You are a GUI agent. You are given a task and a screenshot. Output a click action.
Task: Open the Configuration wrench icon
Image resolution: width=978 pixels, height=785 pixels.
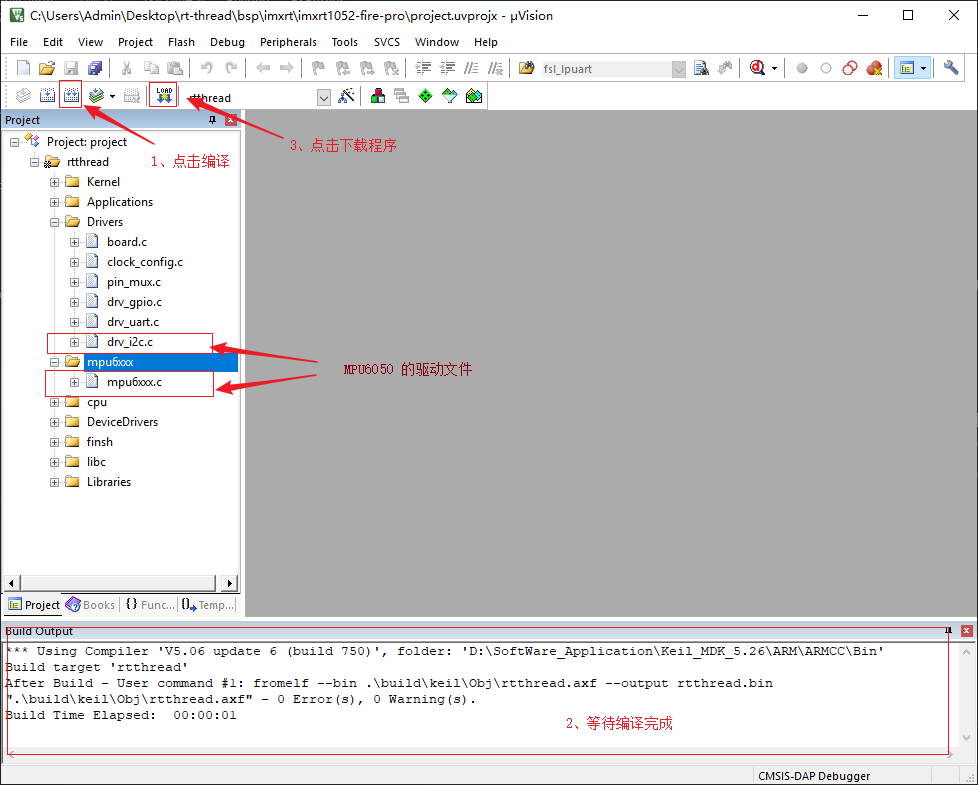(x=951, y=68)
